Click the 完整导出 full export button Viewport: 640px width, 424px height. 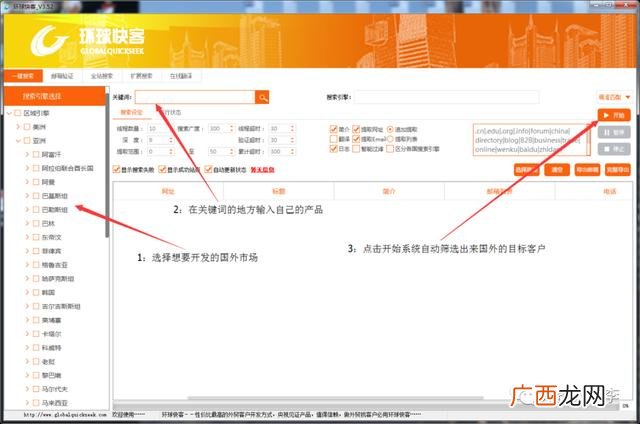tap(618, 169)
